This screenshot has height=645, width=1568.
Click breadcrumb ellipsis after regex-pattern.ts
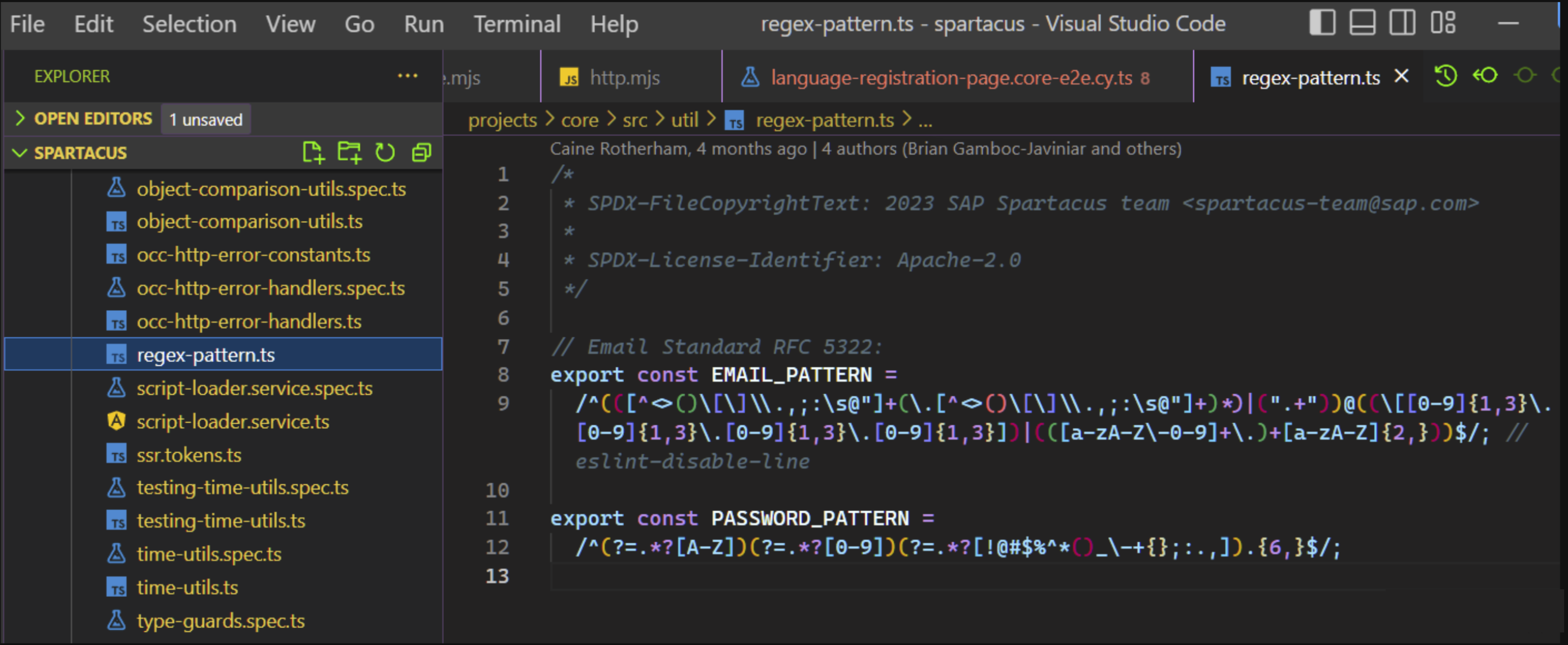[x=925, y=120]
